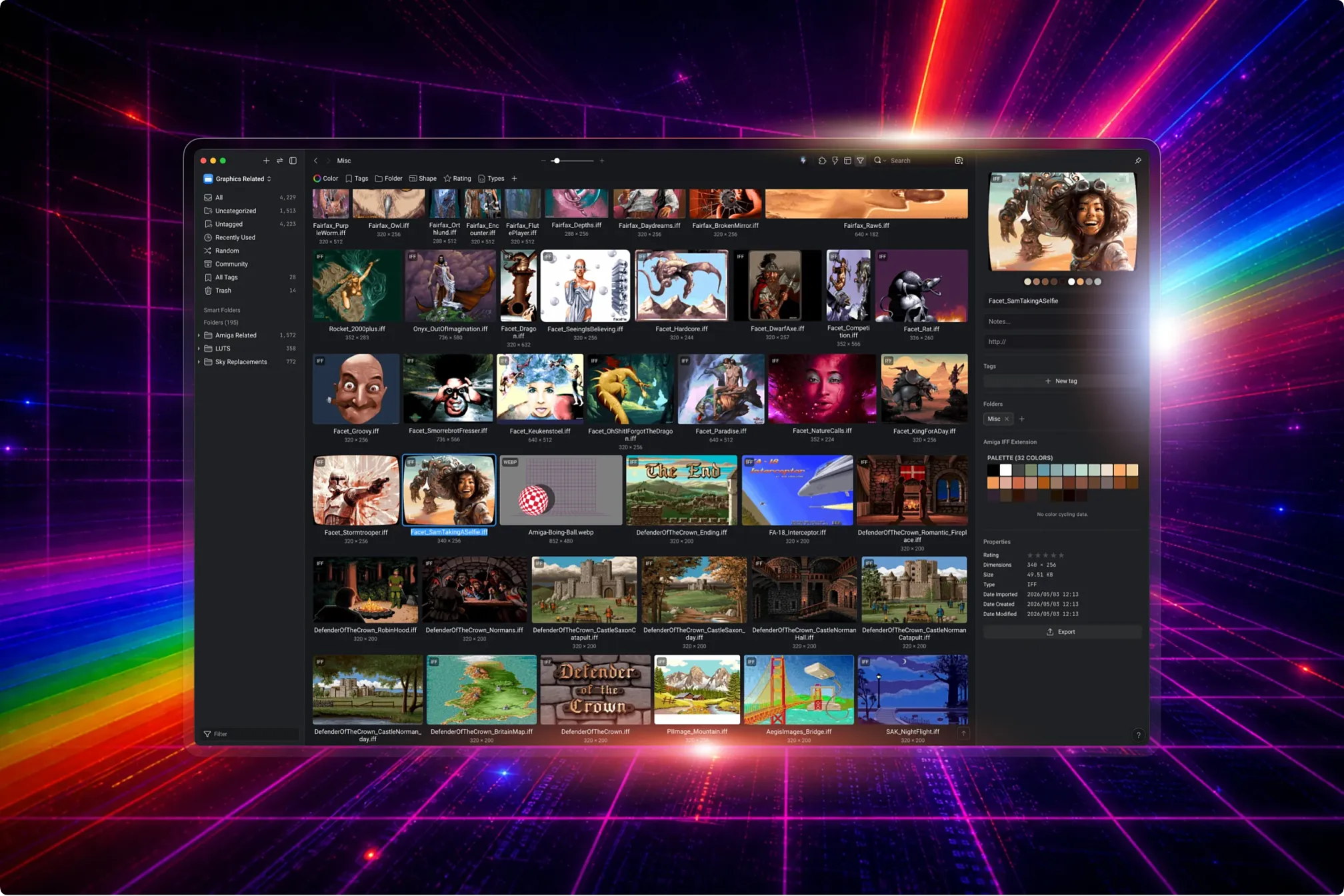Click the New tag button

click(x=1061, y=381)
